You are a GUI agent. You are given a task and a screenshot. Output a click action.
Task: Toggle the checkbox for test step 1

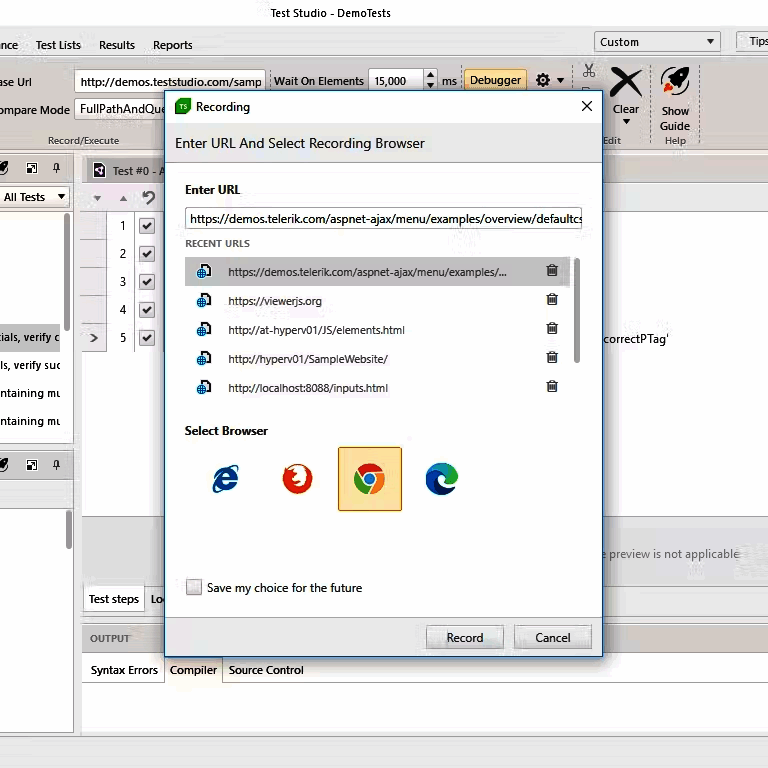pyautogui.click(x=147, y=226)
